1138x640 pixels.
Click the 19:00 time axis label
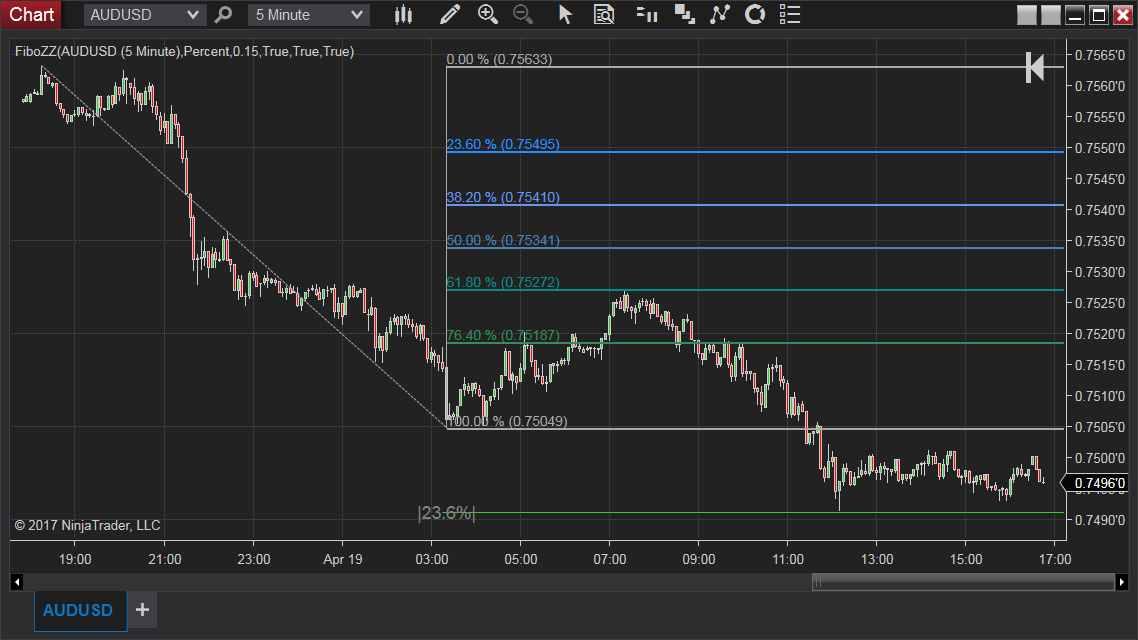click(x=75, y=559)
